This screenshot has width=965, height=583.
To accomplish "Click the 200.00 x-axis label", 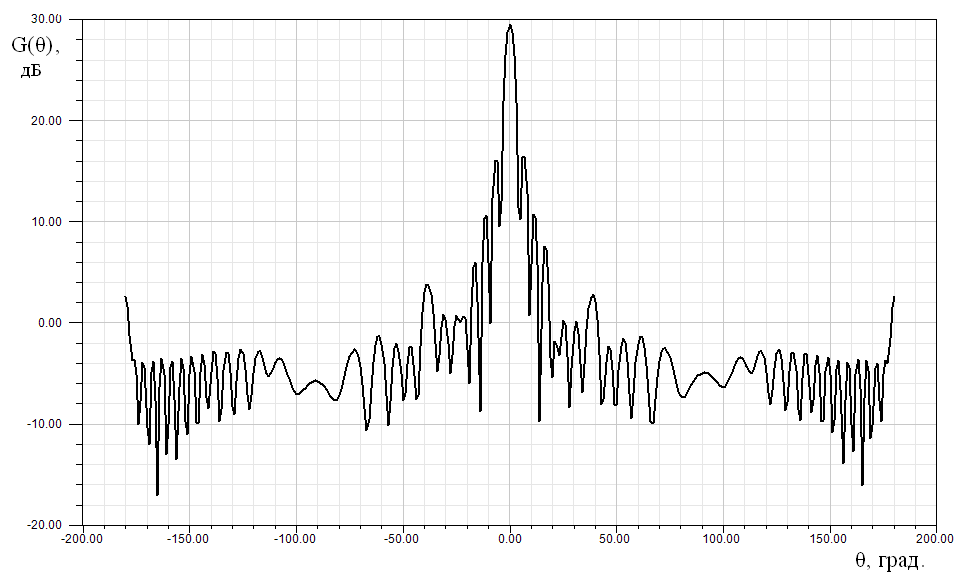I will tap(937, 539).
